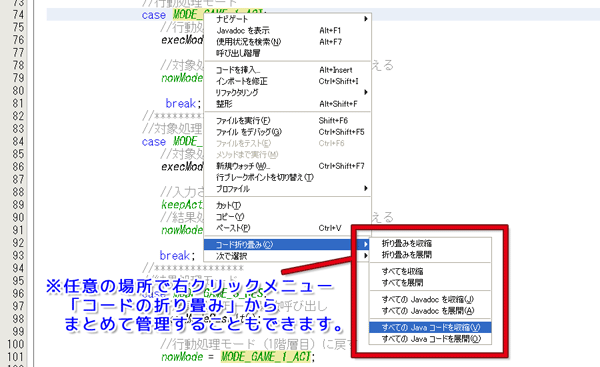
Task: Toggle 行ブレークポイントを切り替え(T) menu item
Action: [287, 177]
